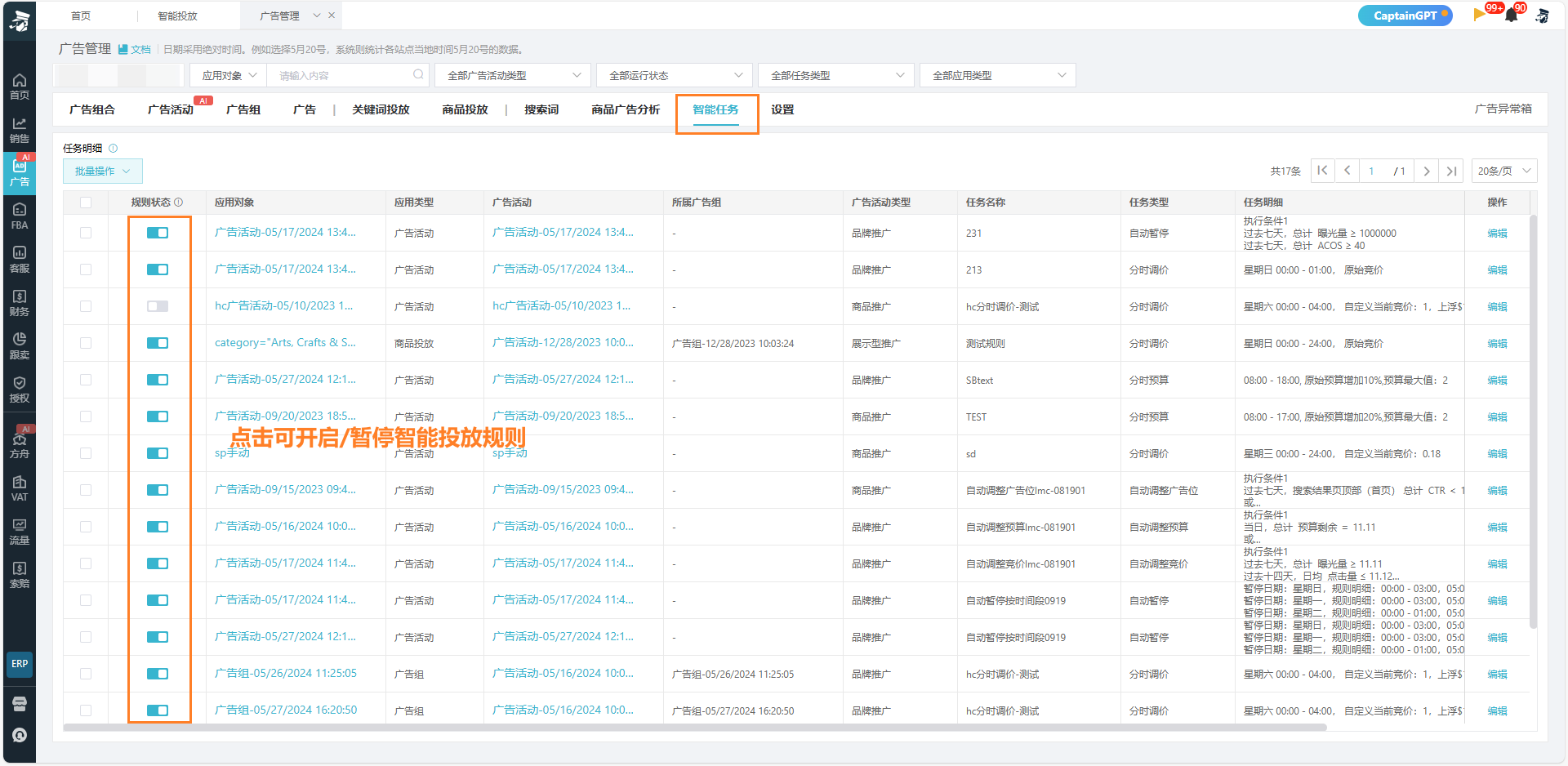The image size is (1568, 766).
Task: Go to the previous page arrow
Action: [1347, 171]
